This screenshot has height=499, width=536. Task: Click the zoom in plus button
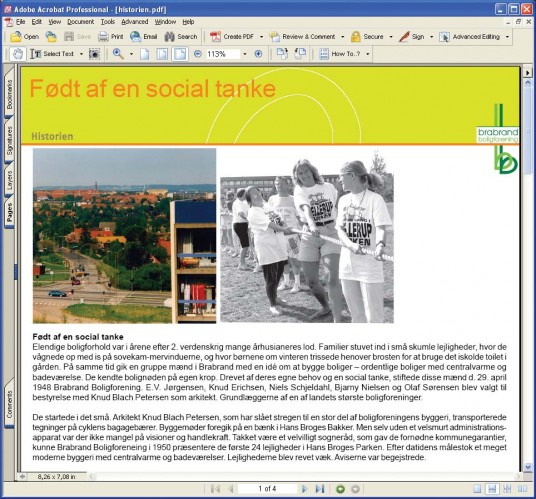click(x=258, y=54)
